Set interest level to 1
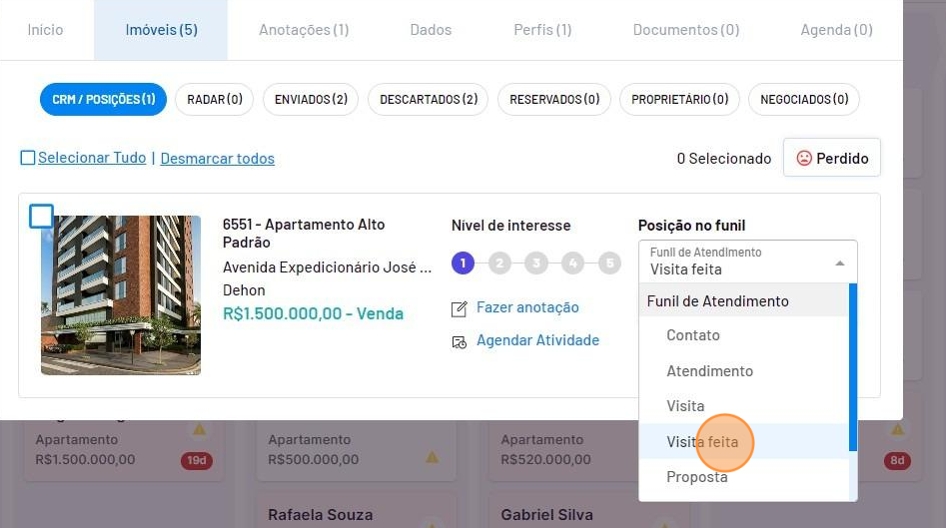 462,264
